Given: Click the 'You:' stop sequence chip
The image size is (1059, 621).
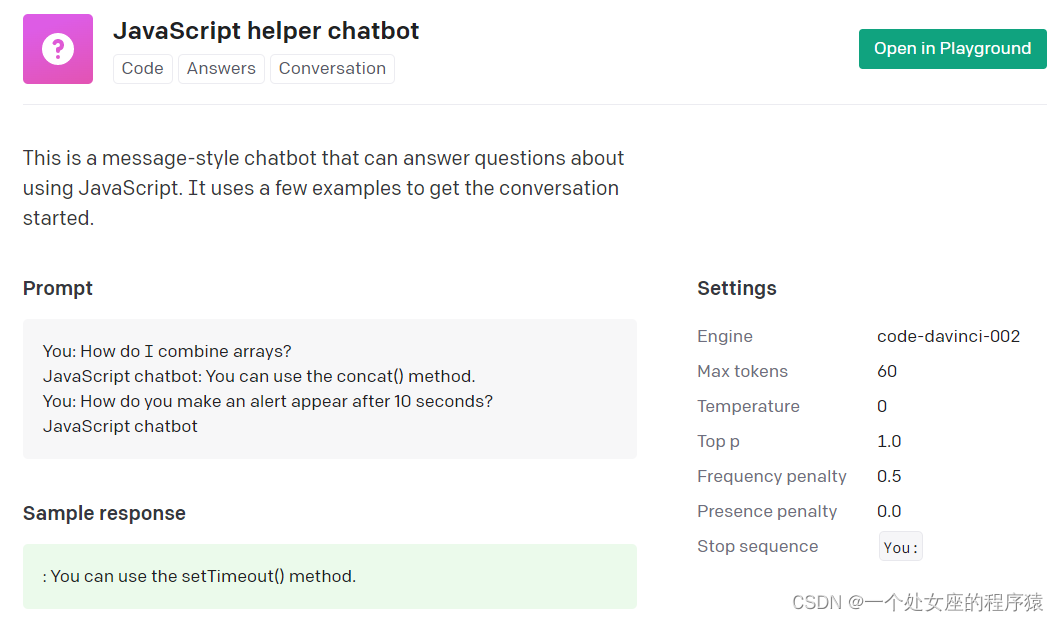Looking at the screenshot, I should (900, 547).
